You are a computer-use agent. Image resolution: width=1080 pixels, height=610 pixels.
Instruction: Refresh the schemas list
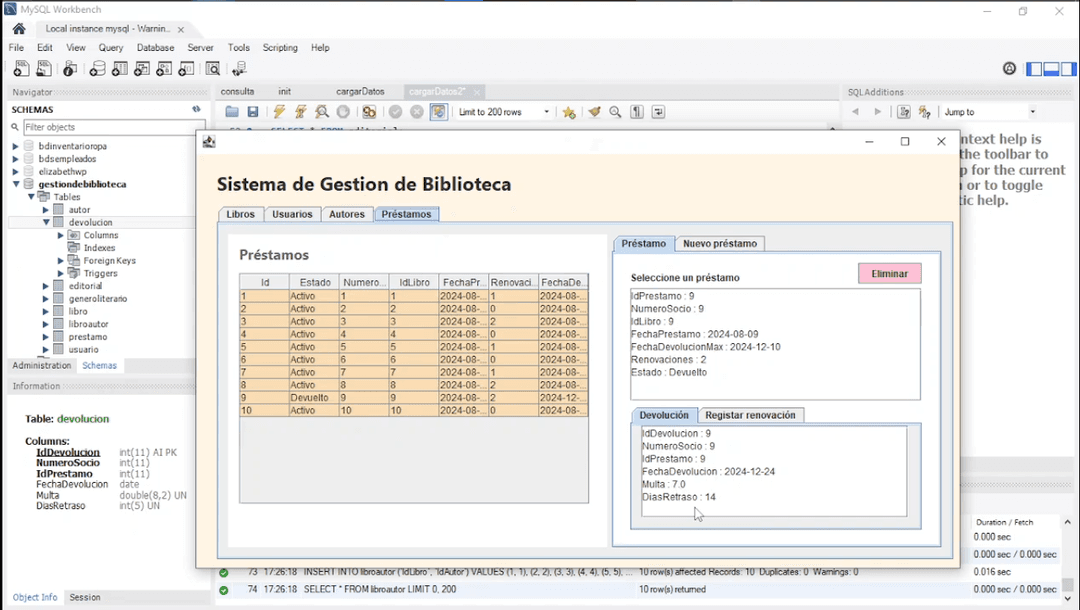click(x=196, y=109)
